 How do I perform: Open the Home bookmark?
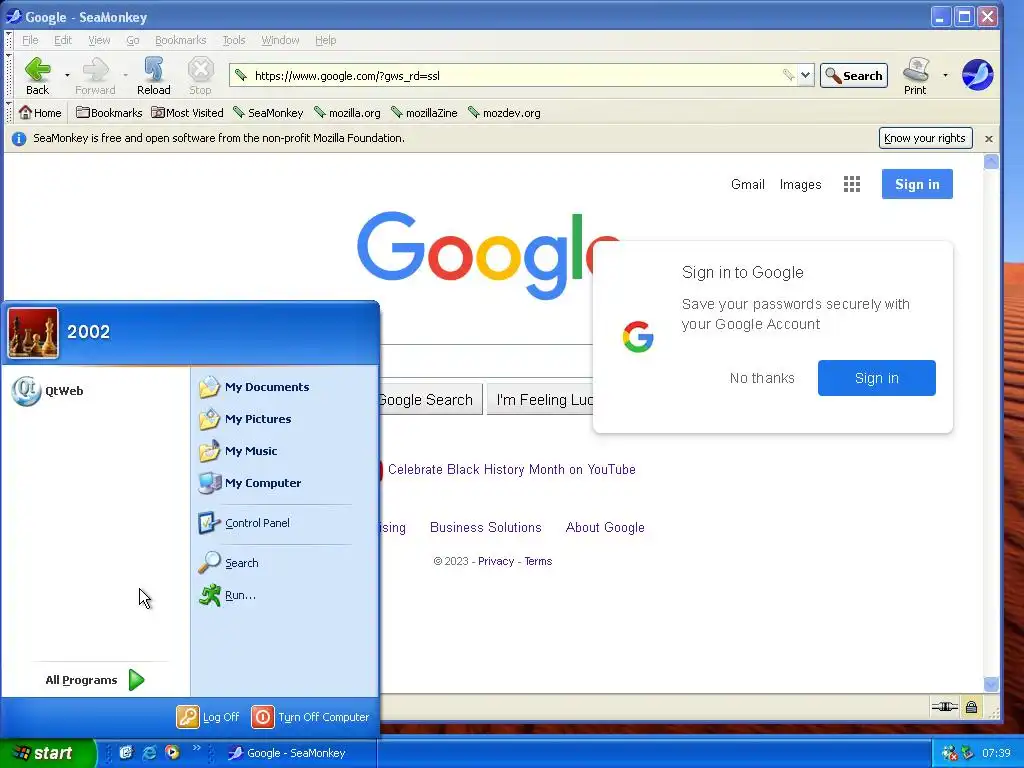(x=40, y=112)
